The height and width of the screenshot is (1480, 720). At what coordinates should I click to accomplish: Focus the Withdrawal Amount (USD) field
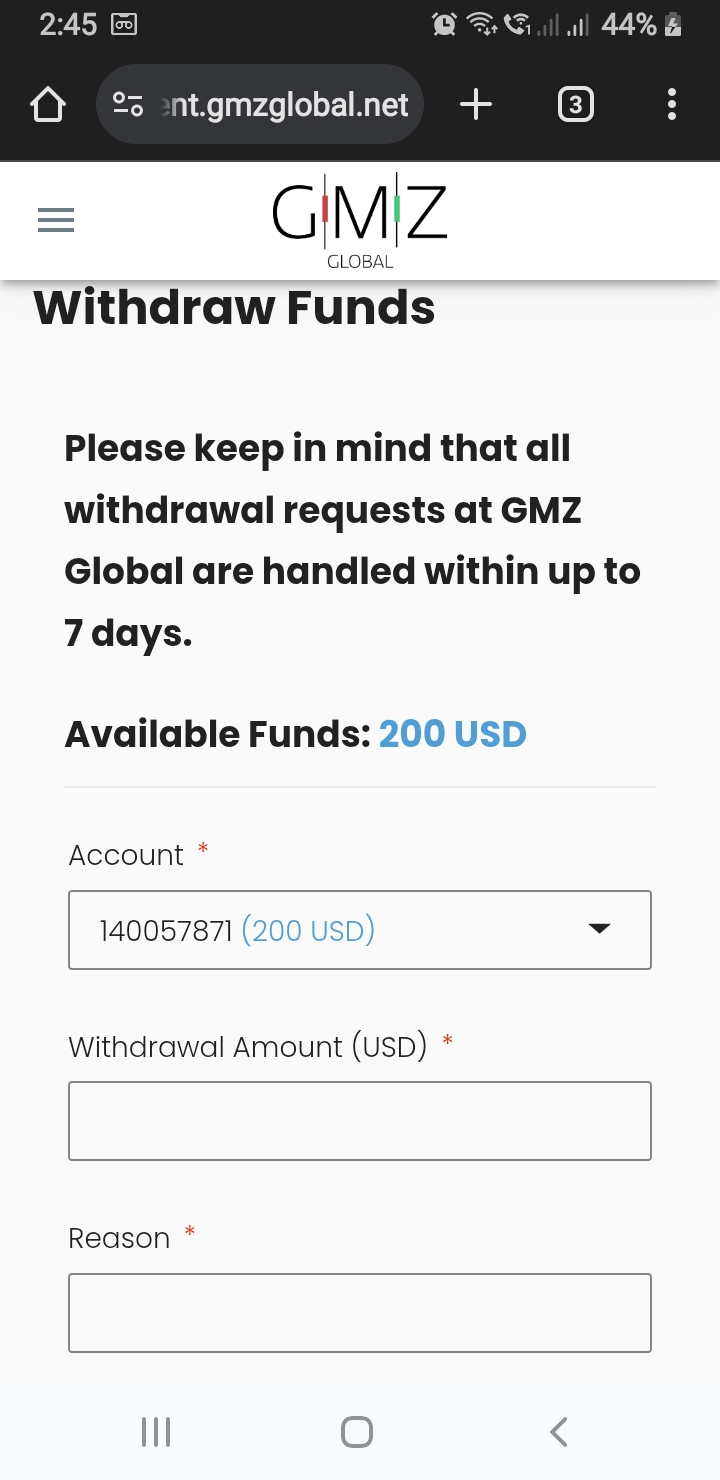pyautogui.click(x=360, y=1120)
